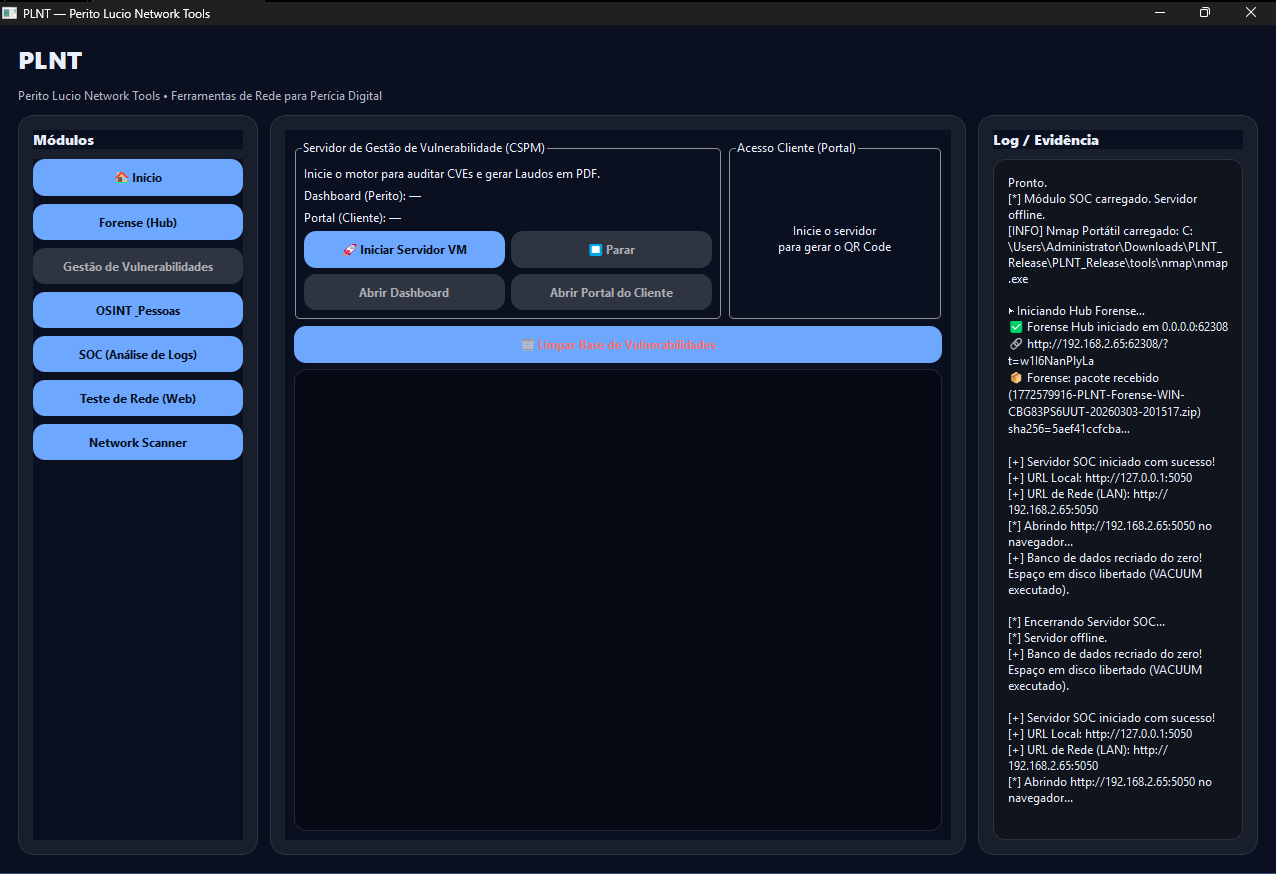The height and width of the screenshot is (874, 1276).
Task: Click the QR Code placeholder in Acesso Cliente
Action: [x=834, y=239]
